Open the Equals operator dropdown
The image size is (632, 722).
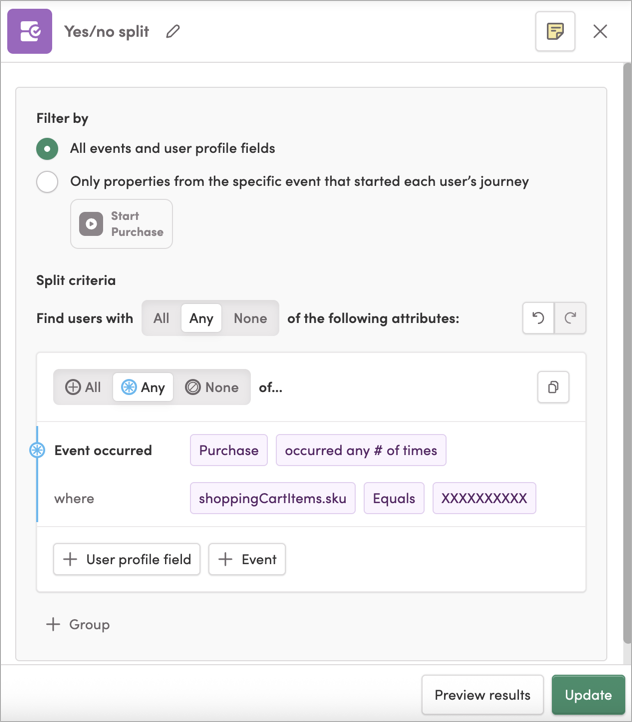pos(394,498)
